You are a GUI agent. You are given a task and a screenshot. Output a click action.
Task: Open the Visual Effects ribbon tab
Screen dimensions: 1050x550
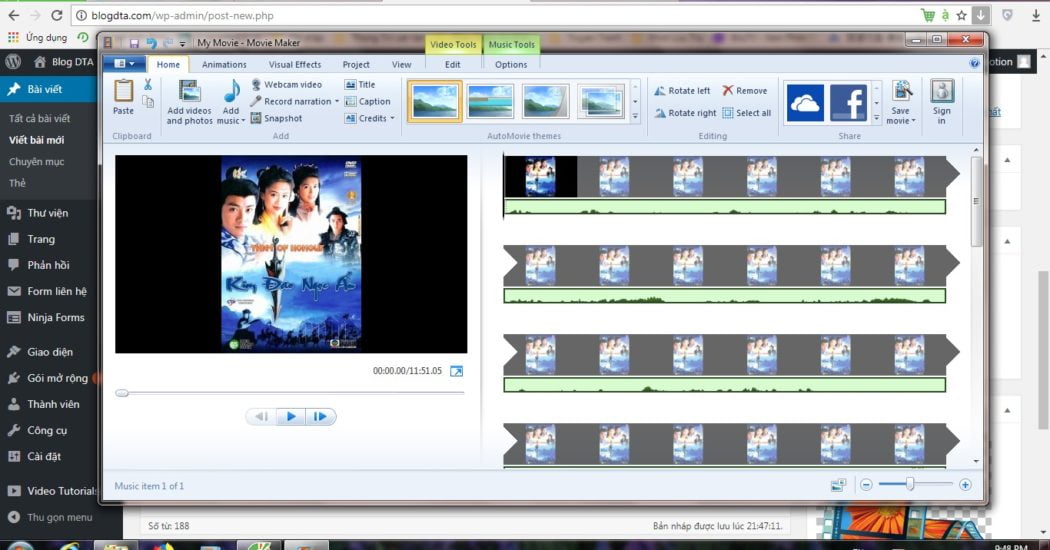[x=295, y=64]
